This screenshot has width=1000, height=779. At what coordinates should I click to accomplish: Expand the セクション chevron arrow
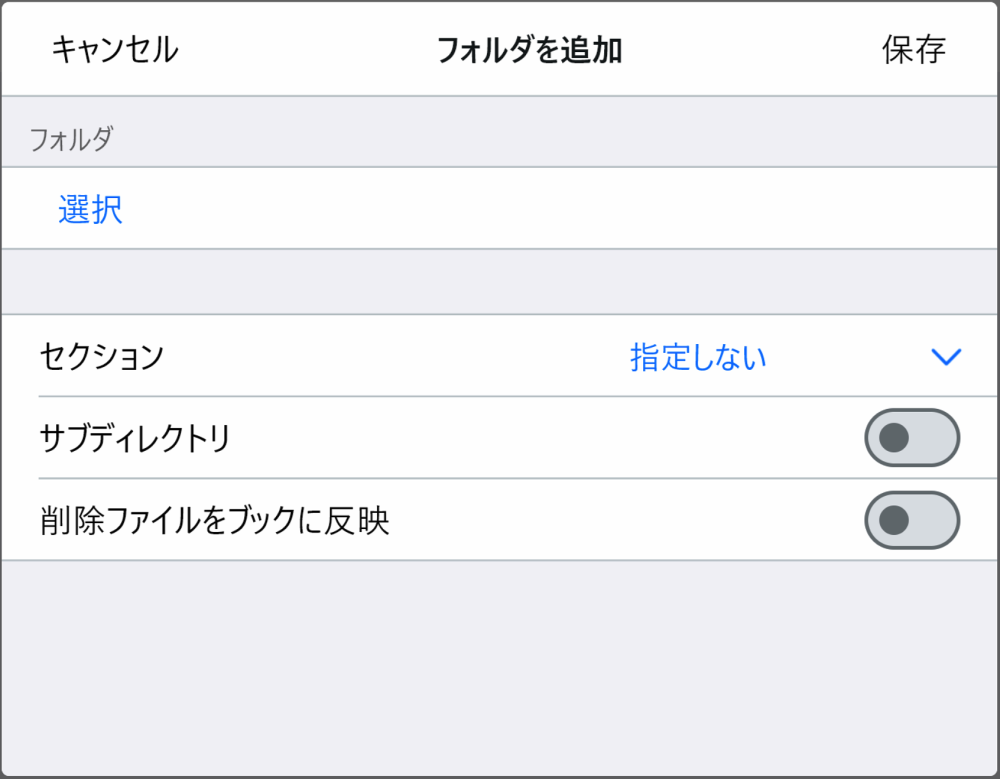click(945, 357)
